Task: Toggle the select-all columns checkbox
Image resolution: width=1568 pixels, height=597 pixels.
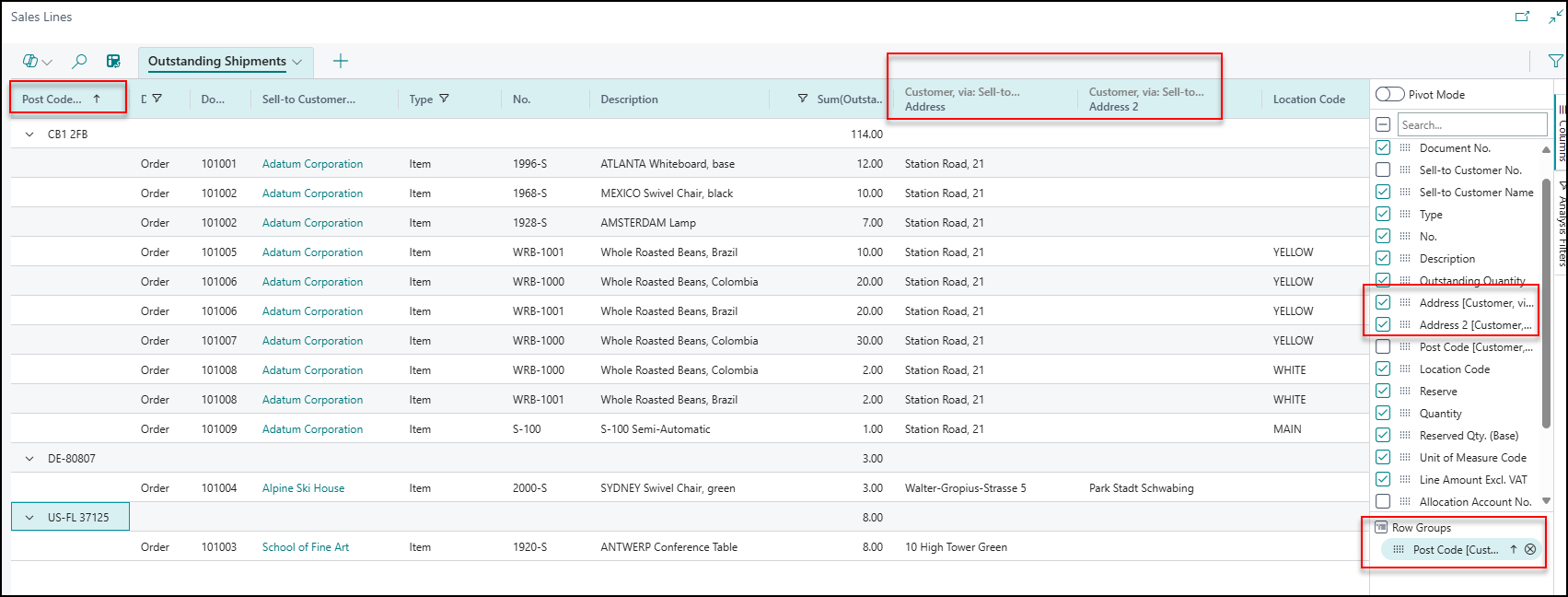Action: [1383, 124]
